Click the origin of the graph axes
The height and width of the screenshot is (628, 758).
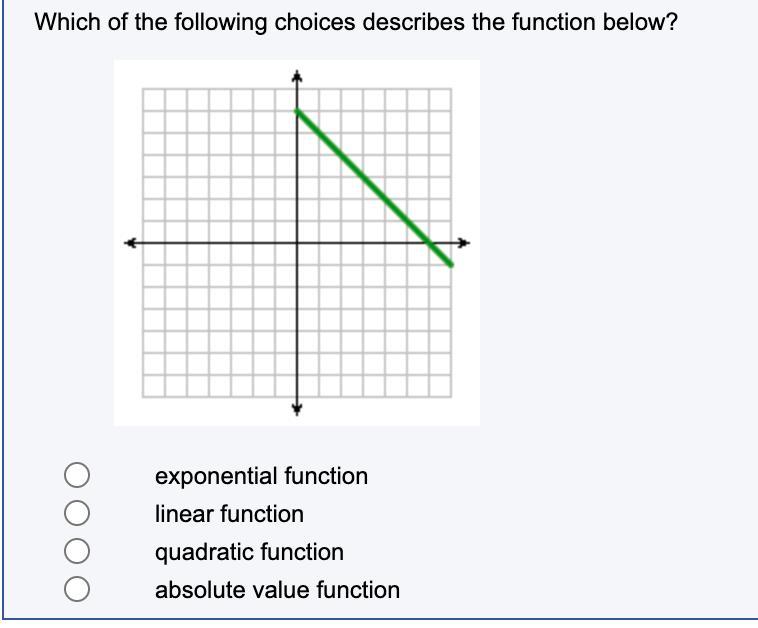coord(296,242)
